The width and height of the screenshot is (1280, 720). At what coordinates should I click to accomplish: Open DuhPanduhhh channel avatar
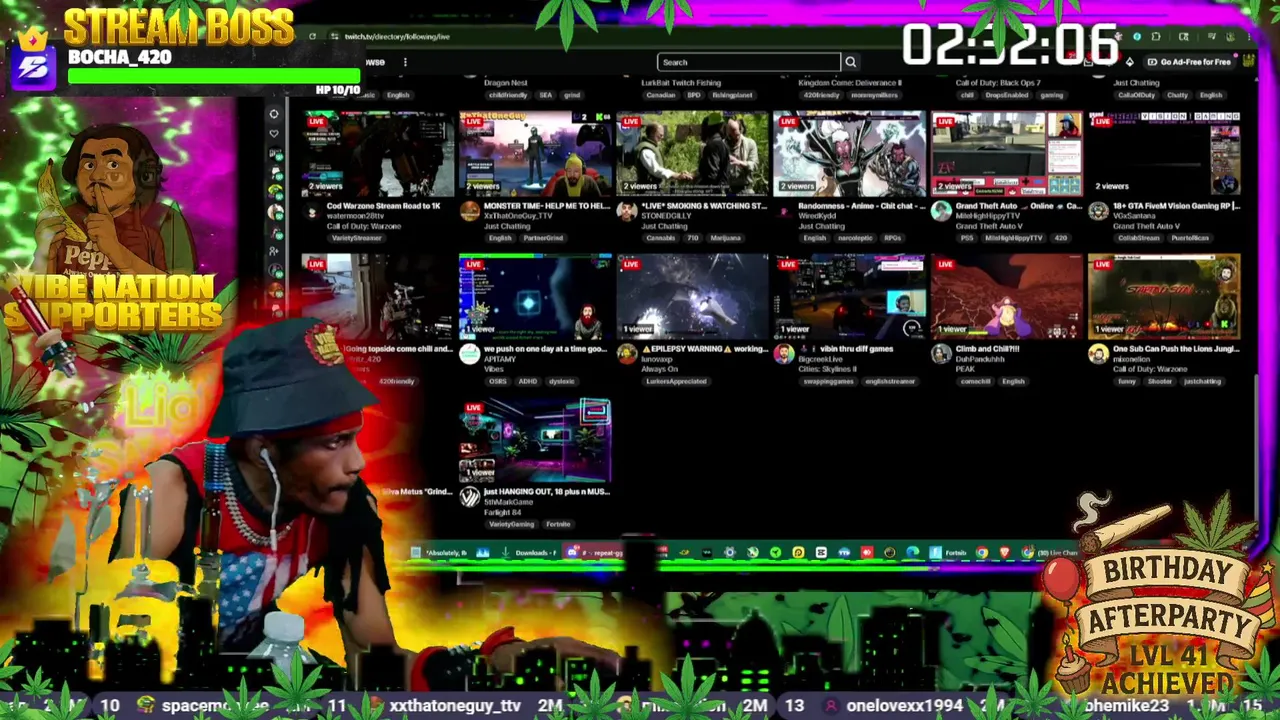[x=941, y=354]
